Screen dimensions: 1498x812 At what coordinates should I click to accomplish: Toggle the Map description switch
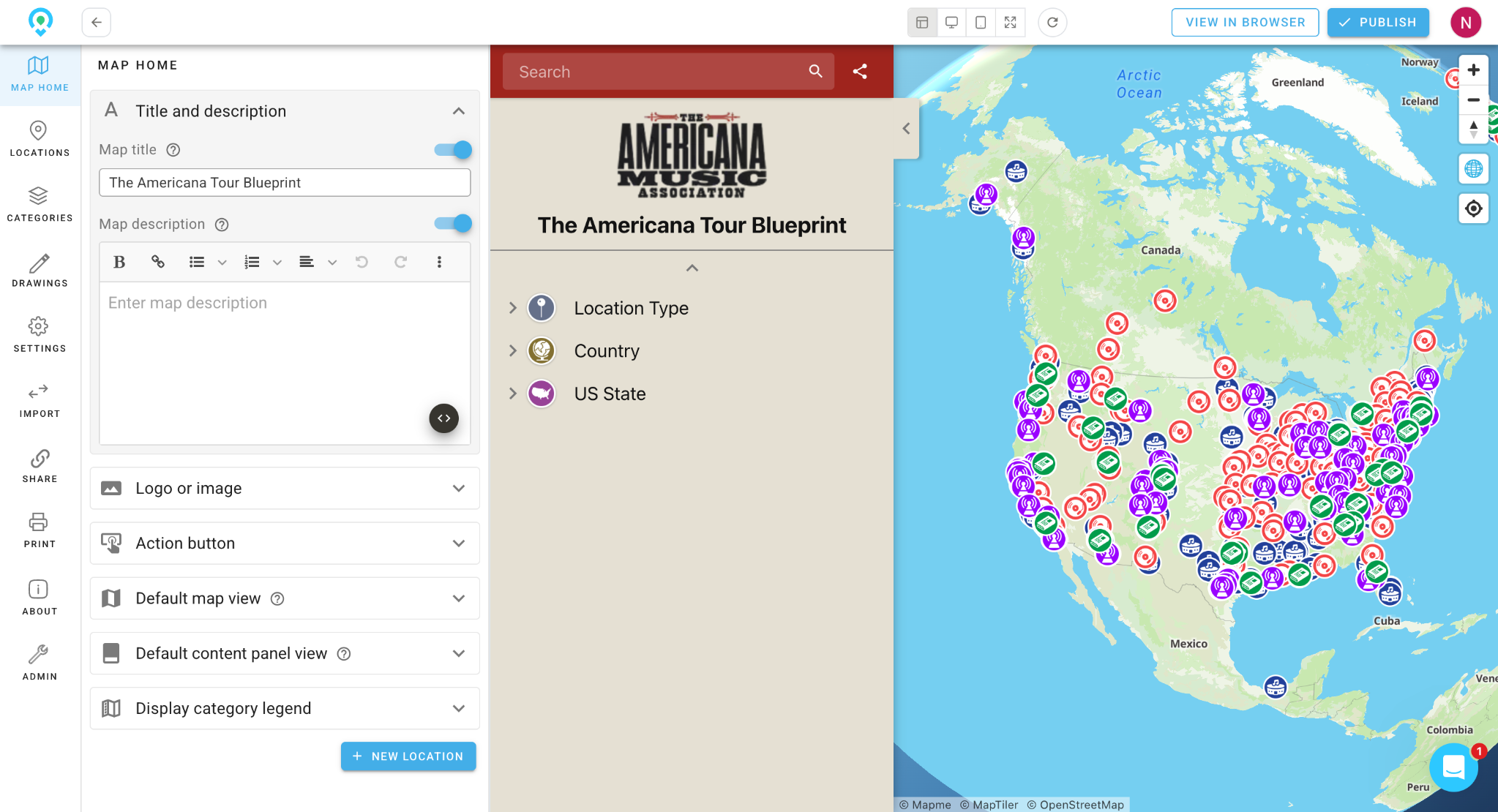tap(453, 224)
